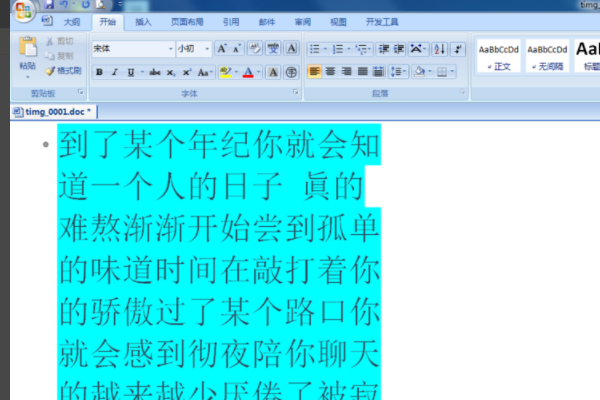Apply the 正文 (Normal) style
600x400 pixels.
point(499,56)
